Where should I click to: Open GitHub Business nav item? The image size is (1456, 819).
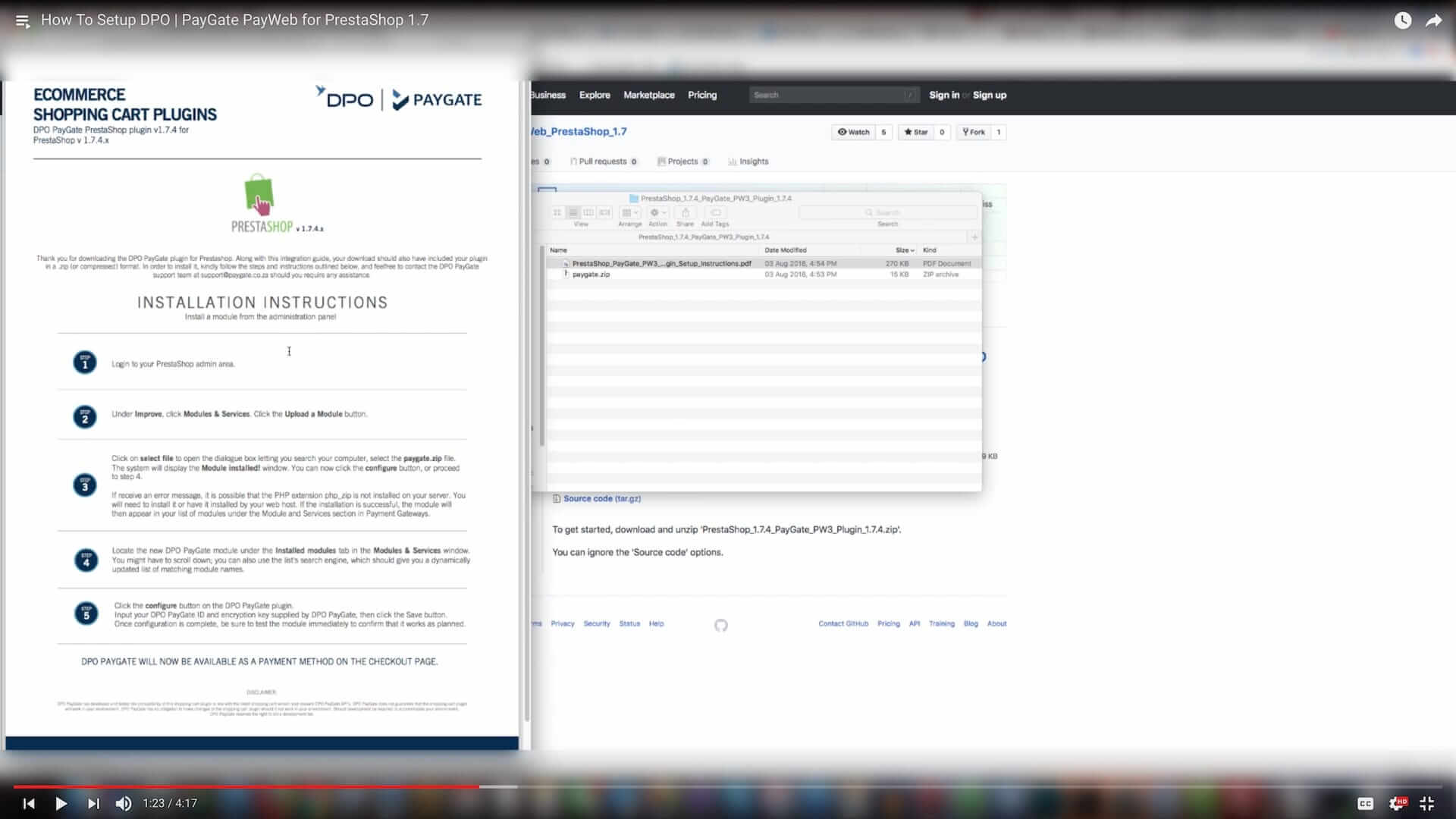click(x=548, y=96)
